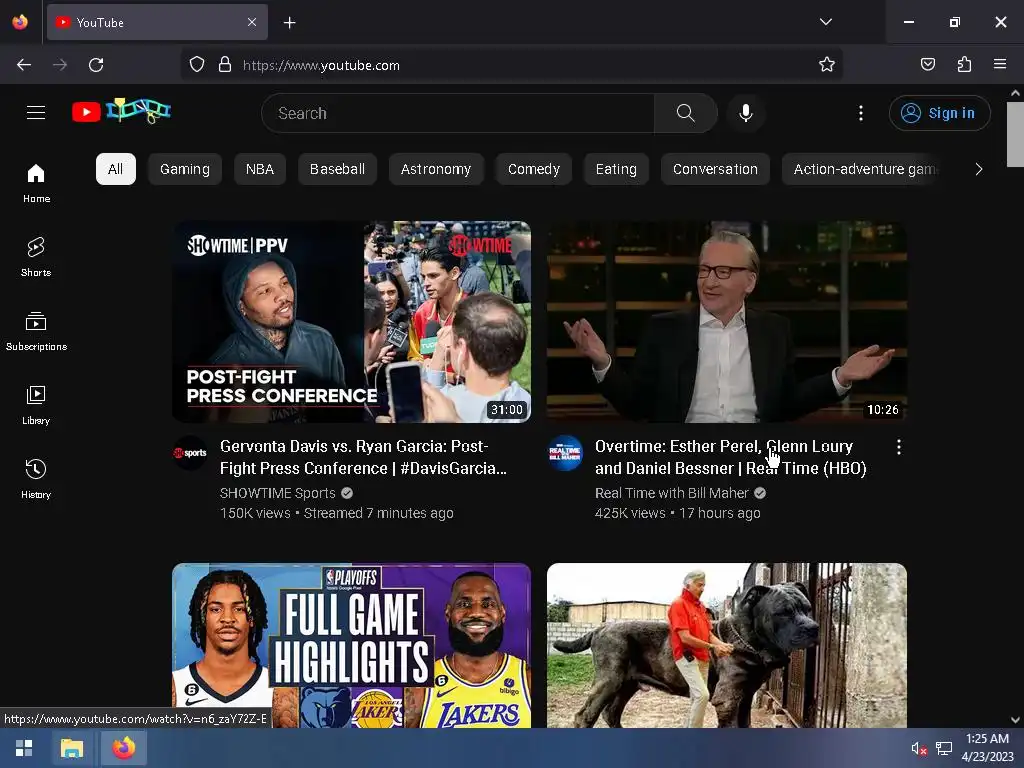Open a new browser tab
The width and height of the screenshot is (1024, 768).
pyautogui.click(x=289, y=23)
